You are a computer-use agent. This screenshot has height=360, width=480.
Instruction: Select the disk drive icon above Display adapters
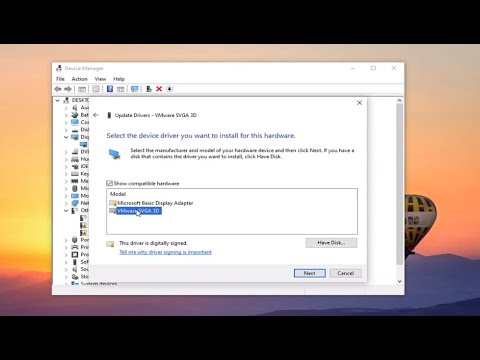click(x=75, y=130)
